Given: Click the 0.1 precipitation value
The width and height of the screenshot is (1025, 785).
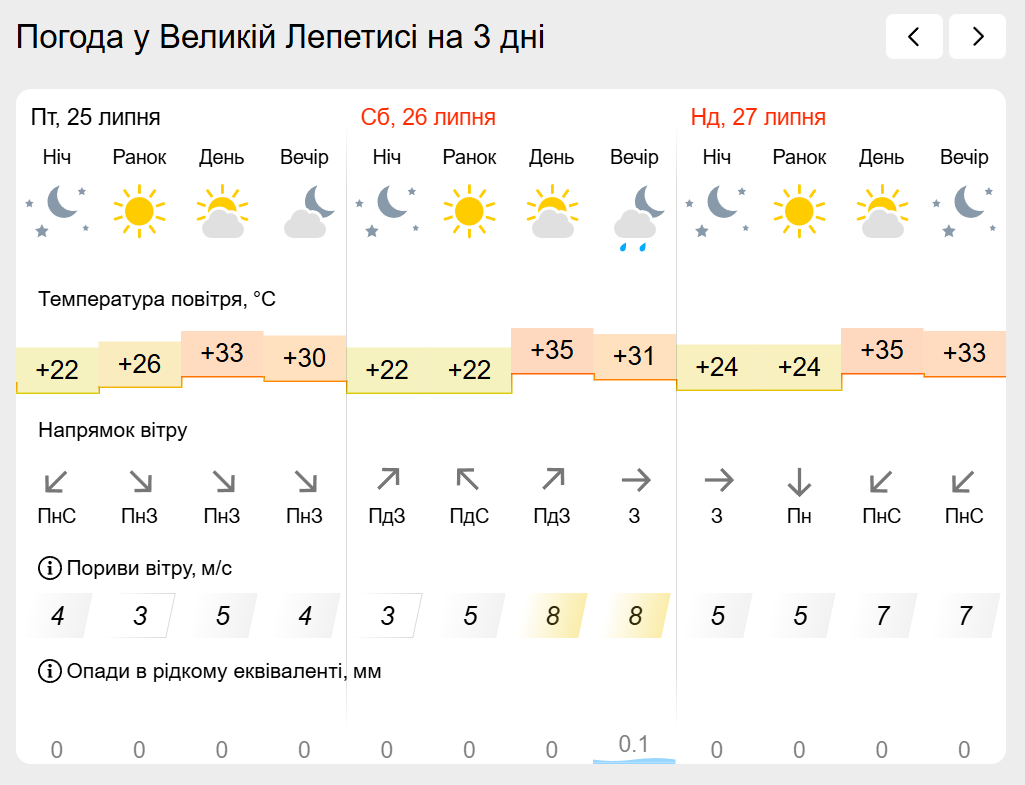Looking at the screenshot, I should [x=633, y=744].
